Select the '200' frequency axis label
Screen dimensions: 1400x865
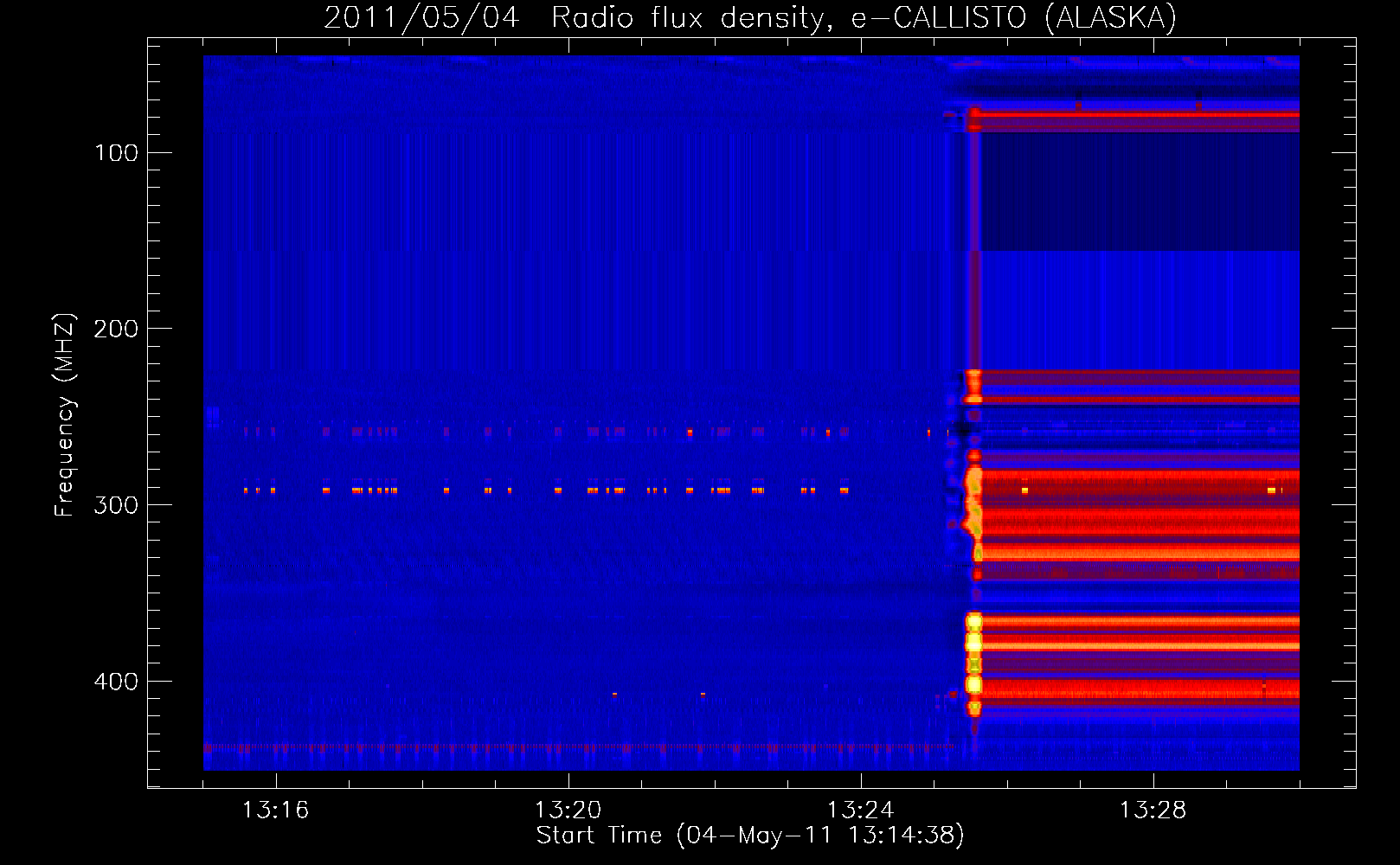pos(116,329)
